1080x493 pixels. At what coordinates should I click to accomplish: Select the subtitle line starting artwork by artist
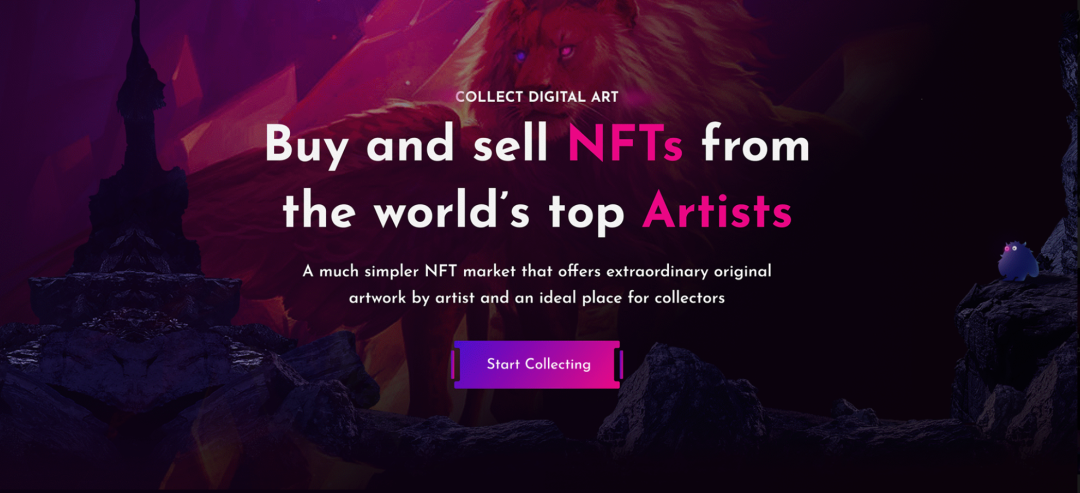pyautogui.click(x=537, y=299)
